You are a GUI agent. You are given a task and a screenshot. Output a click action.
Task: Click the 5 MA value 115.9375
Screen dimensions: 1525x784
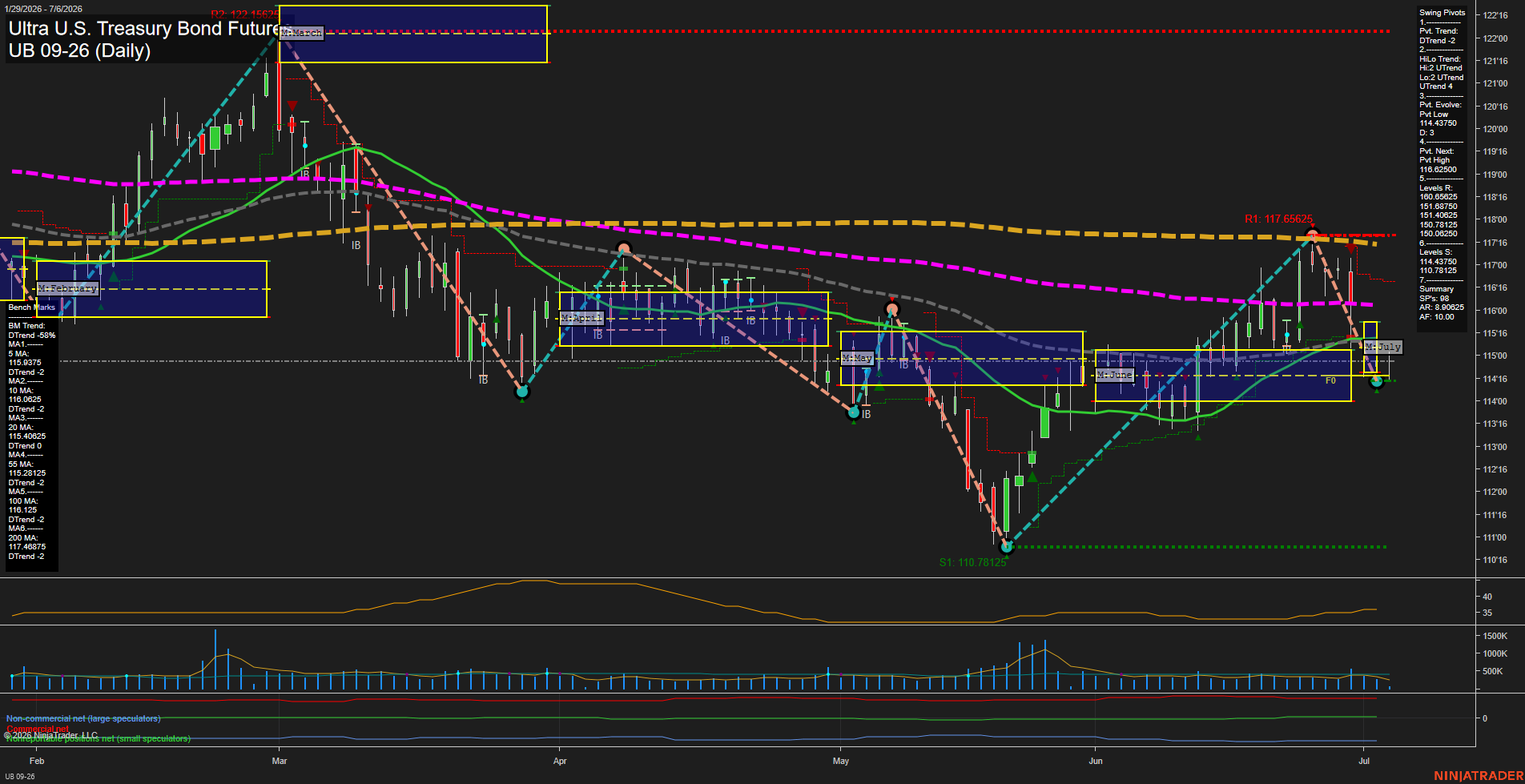pyautogui.click(x=25, y=363)
